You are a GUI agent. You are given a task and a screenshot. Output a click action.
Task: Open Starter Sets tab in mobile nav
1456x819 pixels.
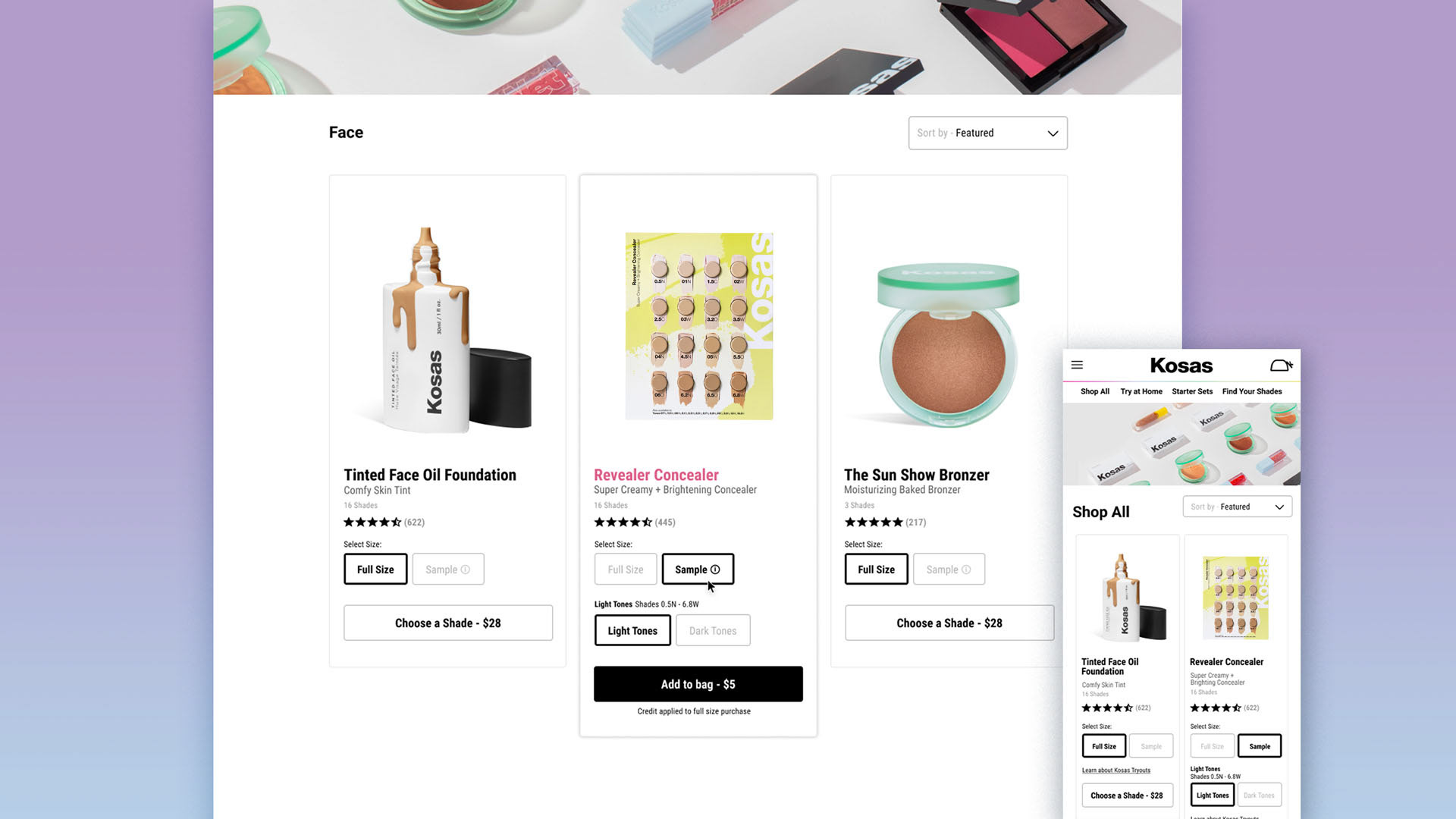1192,391
